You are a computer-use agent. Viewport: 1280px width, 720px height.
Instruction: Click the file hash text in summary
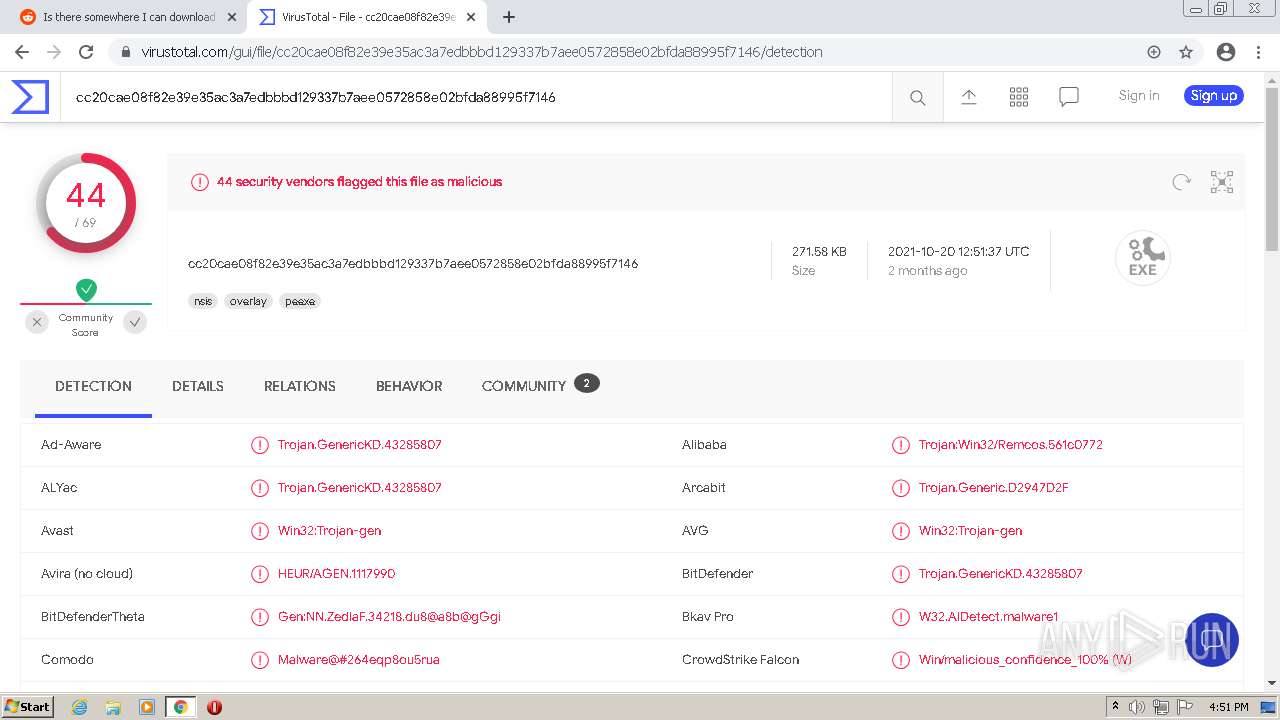coord(413,264)
